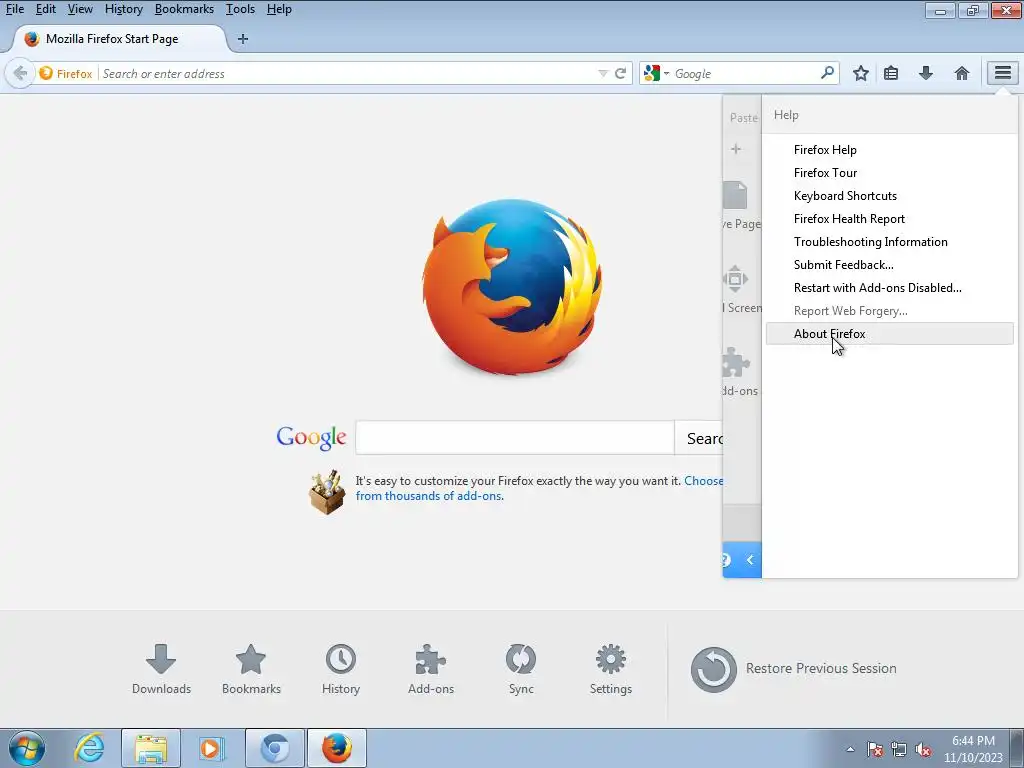Bookmark this page with star icon
The width and height of the screenshot is (1024, 768).
861,73
